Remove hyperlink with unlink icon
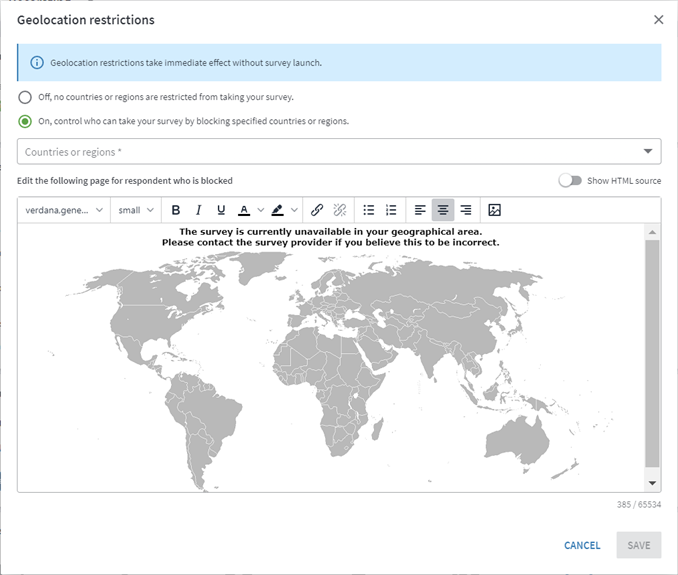This screenshot has height=575, width=678. coord(340,210)
